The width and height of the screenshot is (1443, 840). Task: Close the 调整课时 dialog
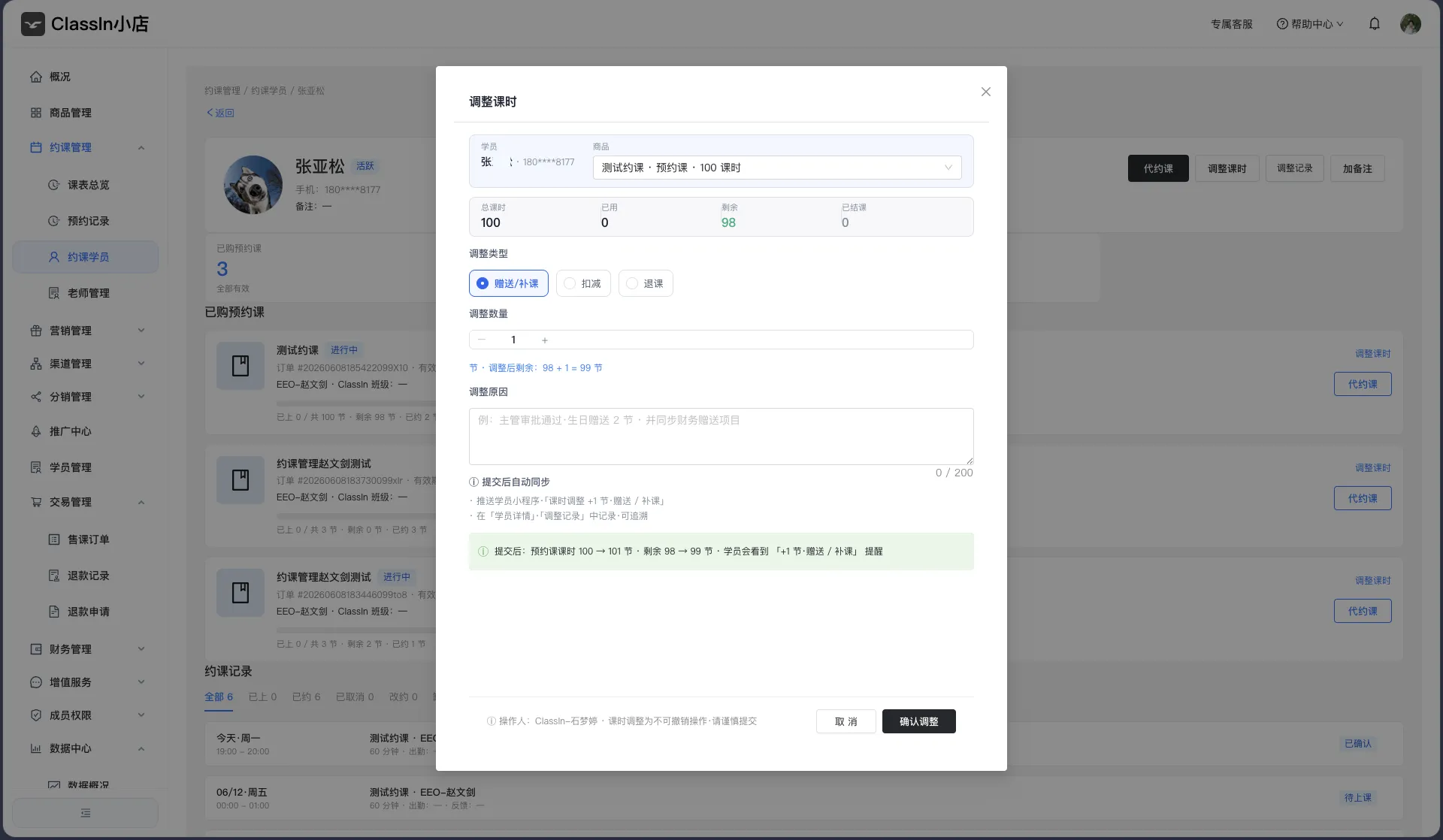[986, 92]
